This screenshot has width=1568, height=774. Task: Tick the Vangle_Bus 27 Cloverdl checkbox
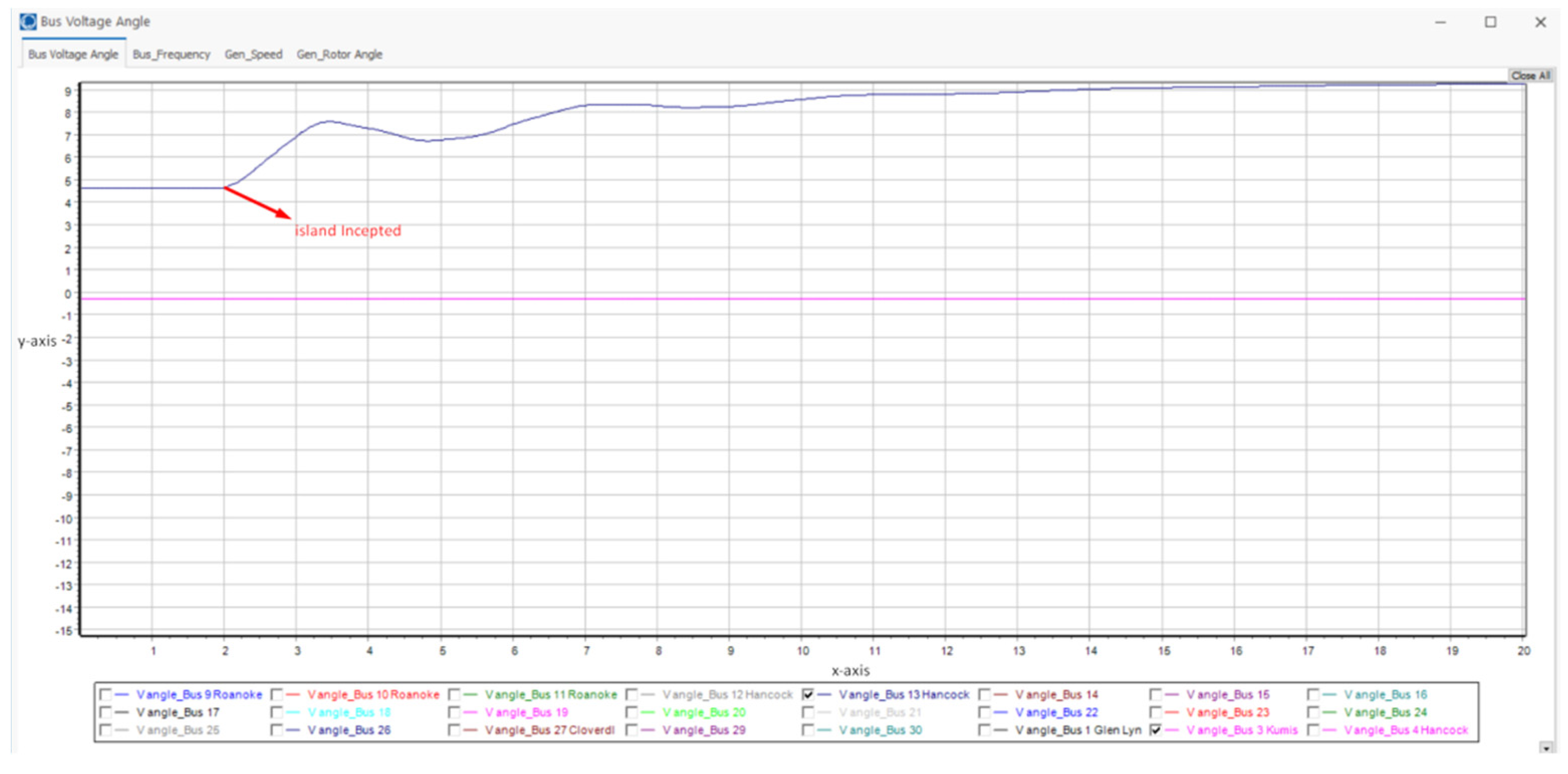tap(454, 730)
